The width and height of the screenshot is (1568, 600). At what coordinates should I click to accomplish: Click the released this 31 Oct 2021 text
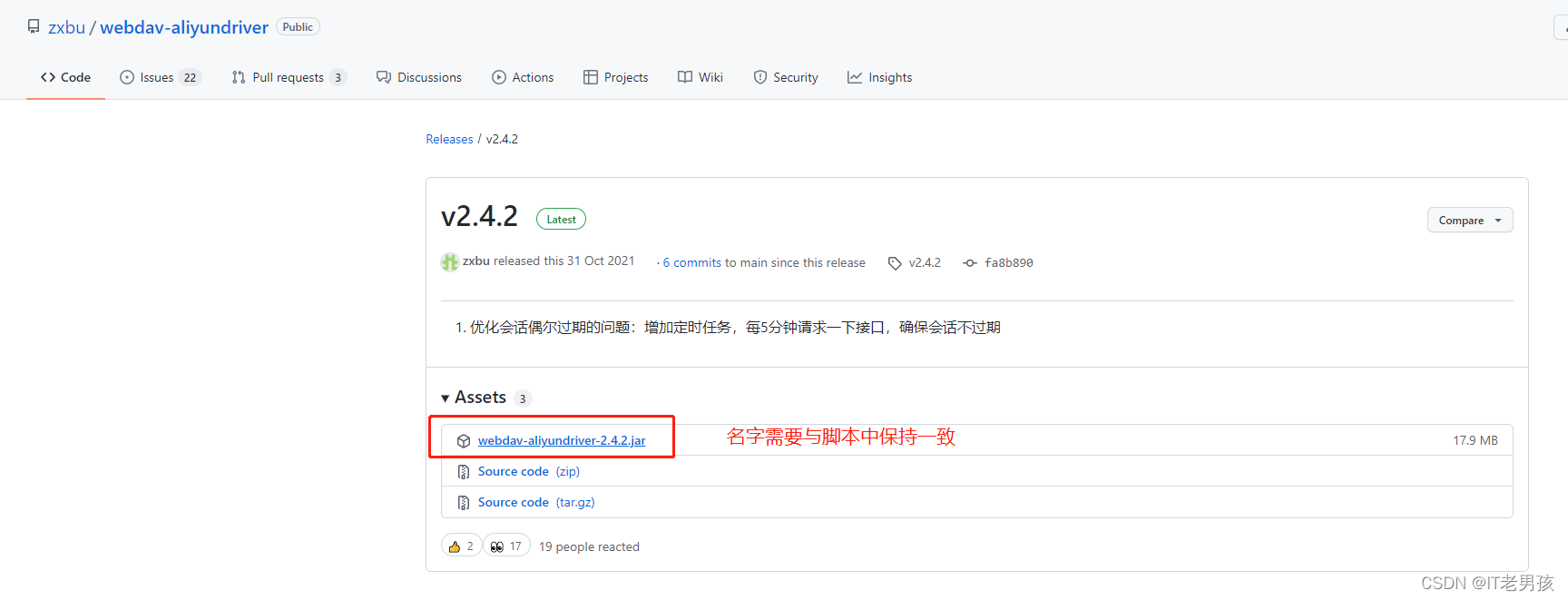[564, 261]
